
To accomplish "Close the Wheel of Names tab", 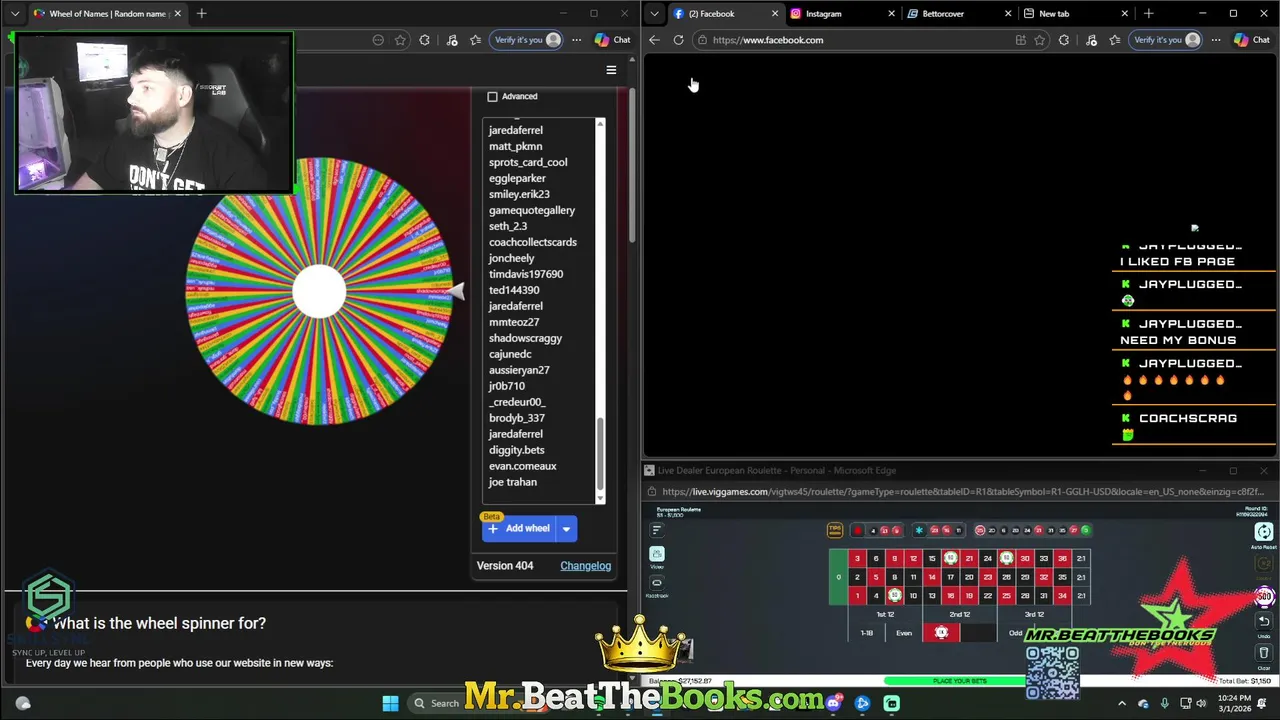I will [x=177, y=14].
